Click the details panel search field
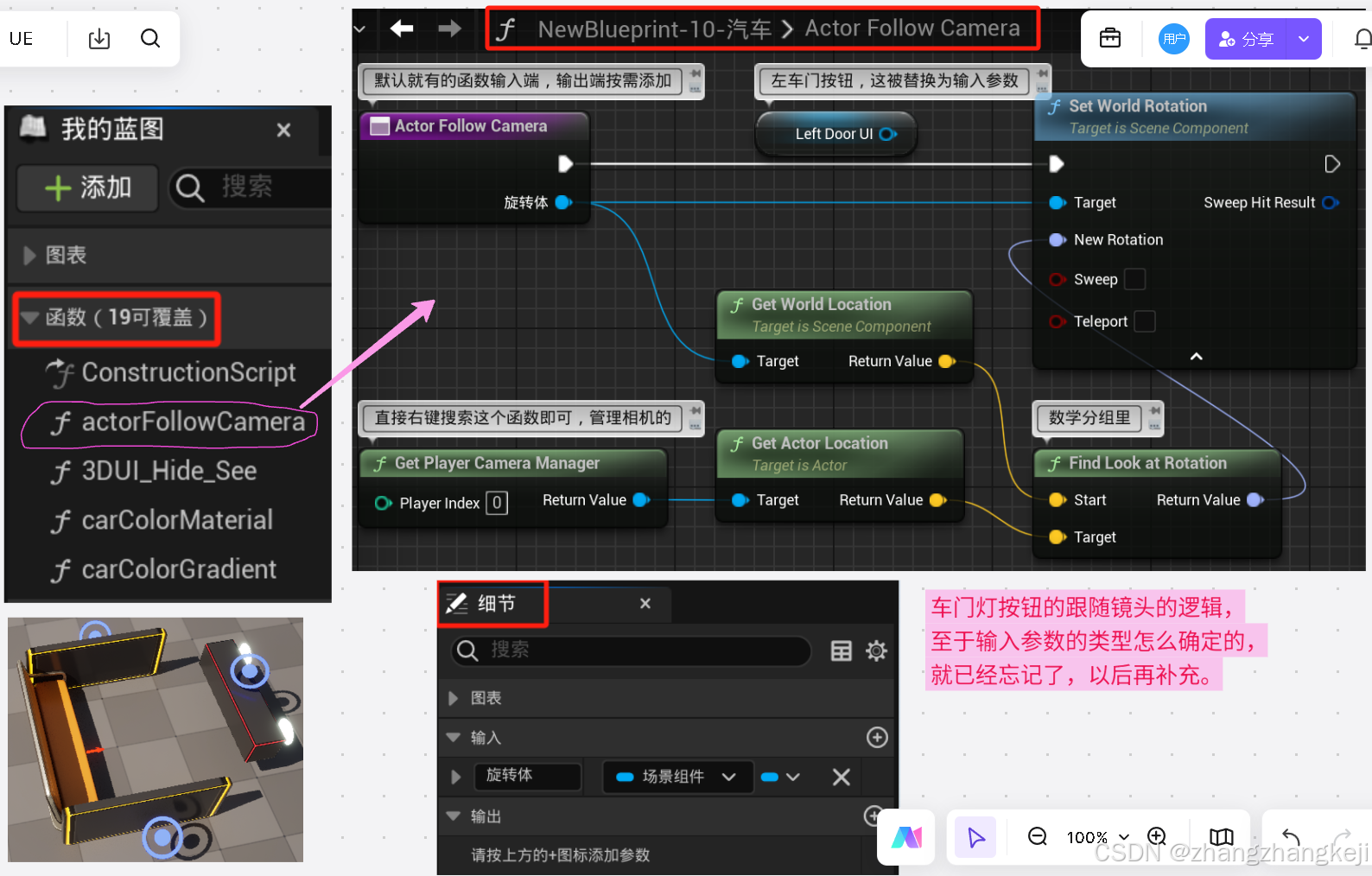This screenshot has height=876, width=1372. (631, 651)
